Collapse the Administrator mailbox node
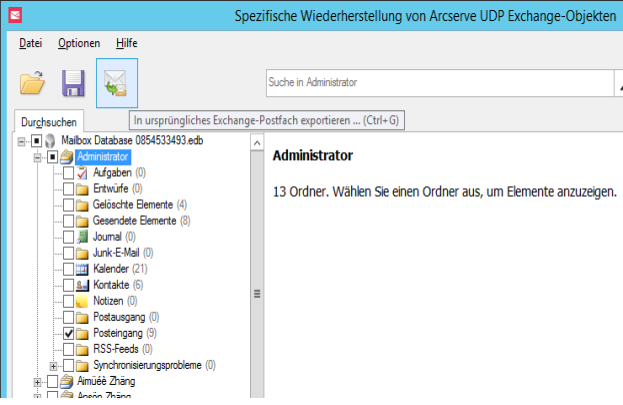This screenshot has height=405, width=623. [37, 157]
